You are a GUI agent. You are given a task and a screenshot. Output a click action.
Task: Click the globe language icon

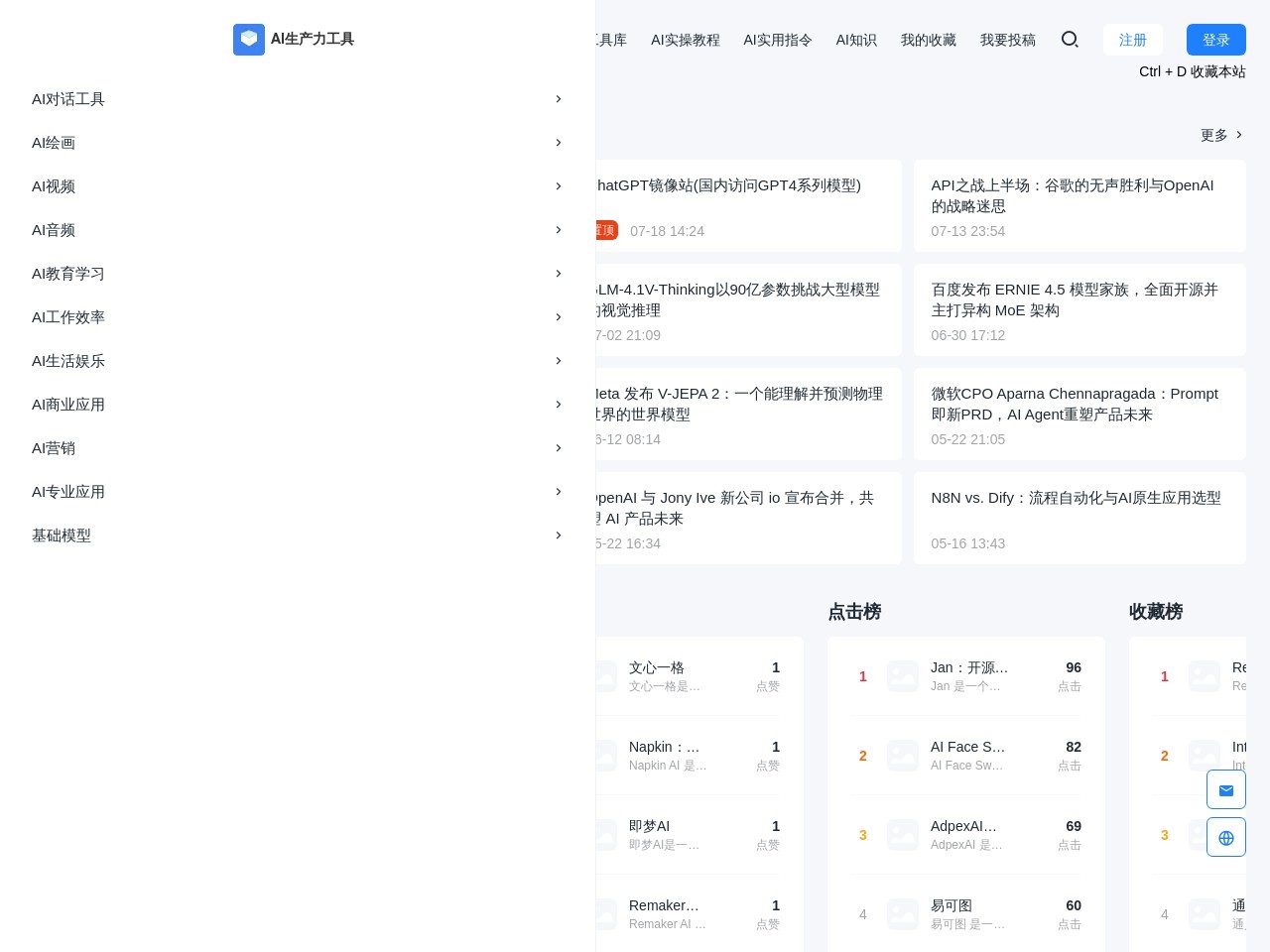click(1226, 838)
